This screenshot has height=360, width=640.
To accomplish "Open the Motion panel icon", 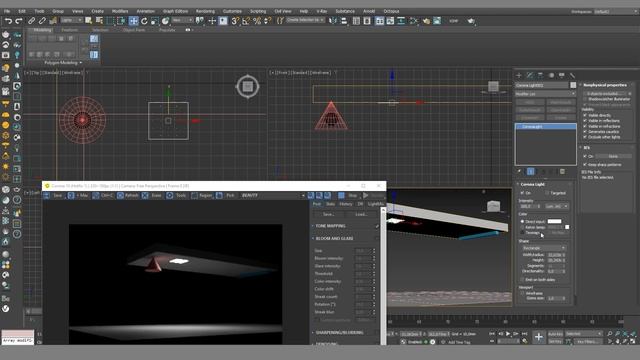I will pos(551,76).
